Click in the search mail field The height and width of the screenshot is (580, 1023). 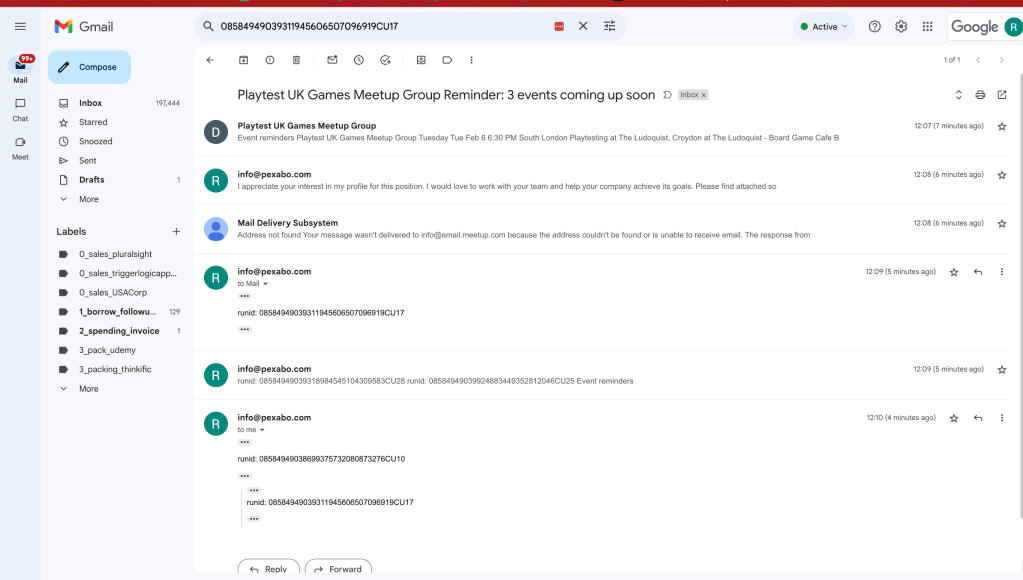tap(383, 27)
